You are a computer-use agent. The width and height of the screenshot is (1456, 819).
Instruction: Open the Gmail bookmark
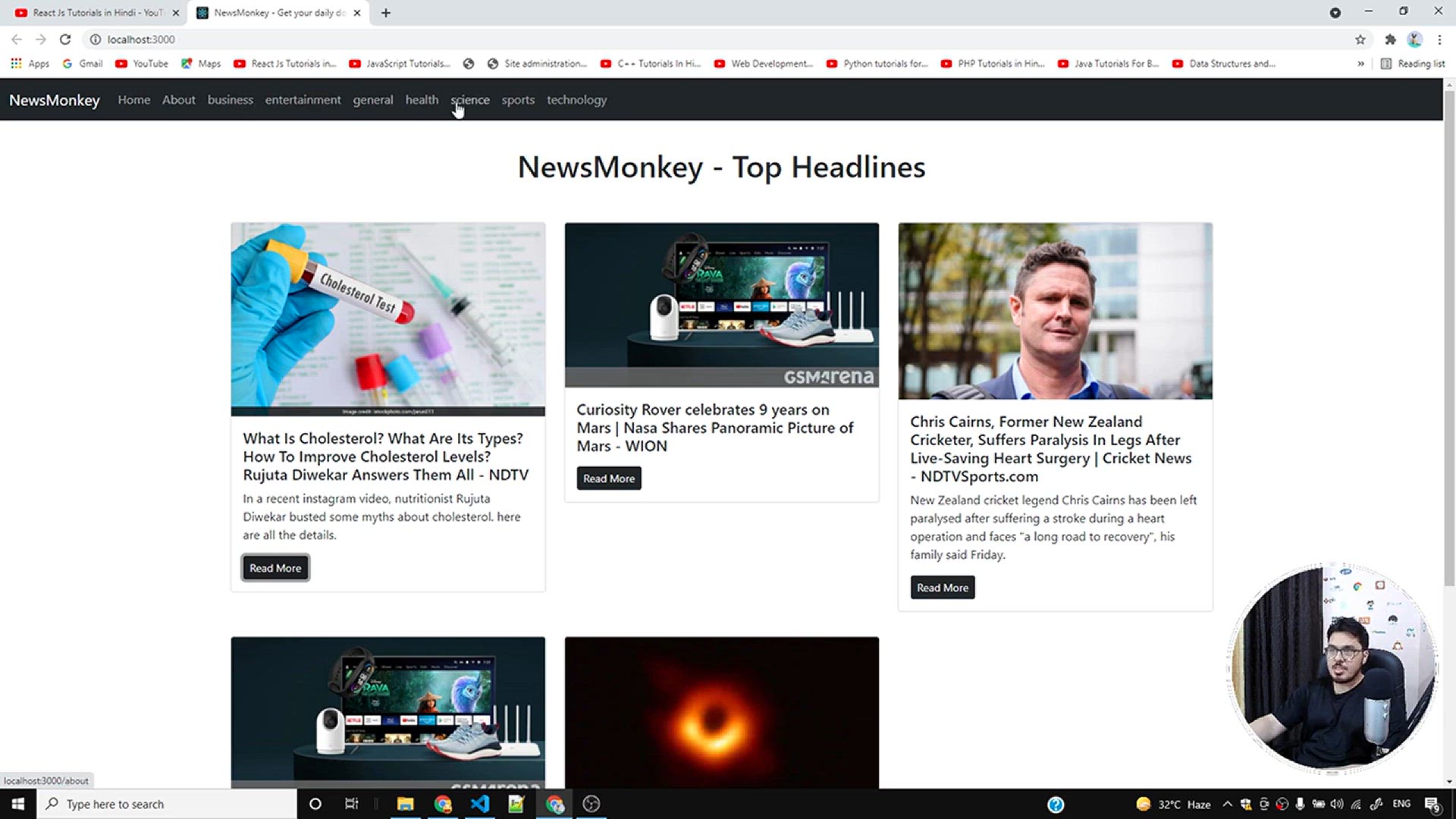coord(83,64)
